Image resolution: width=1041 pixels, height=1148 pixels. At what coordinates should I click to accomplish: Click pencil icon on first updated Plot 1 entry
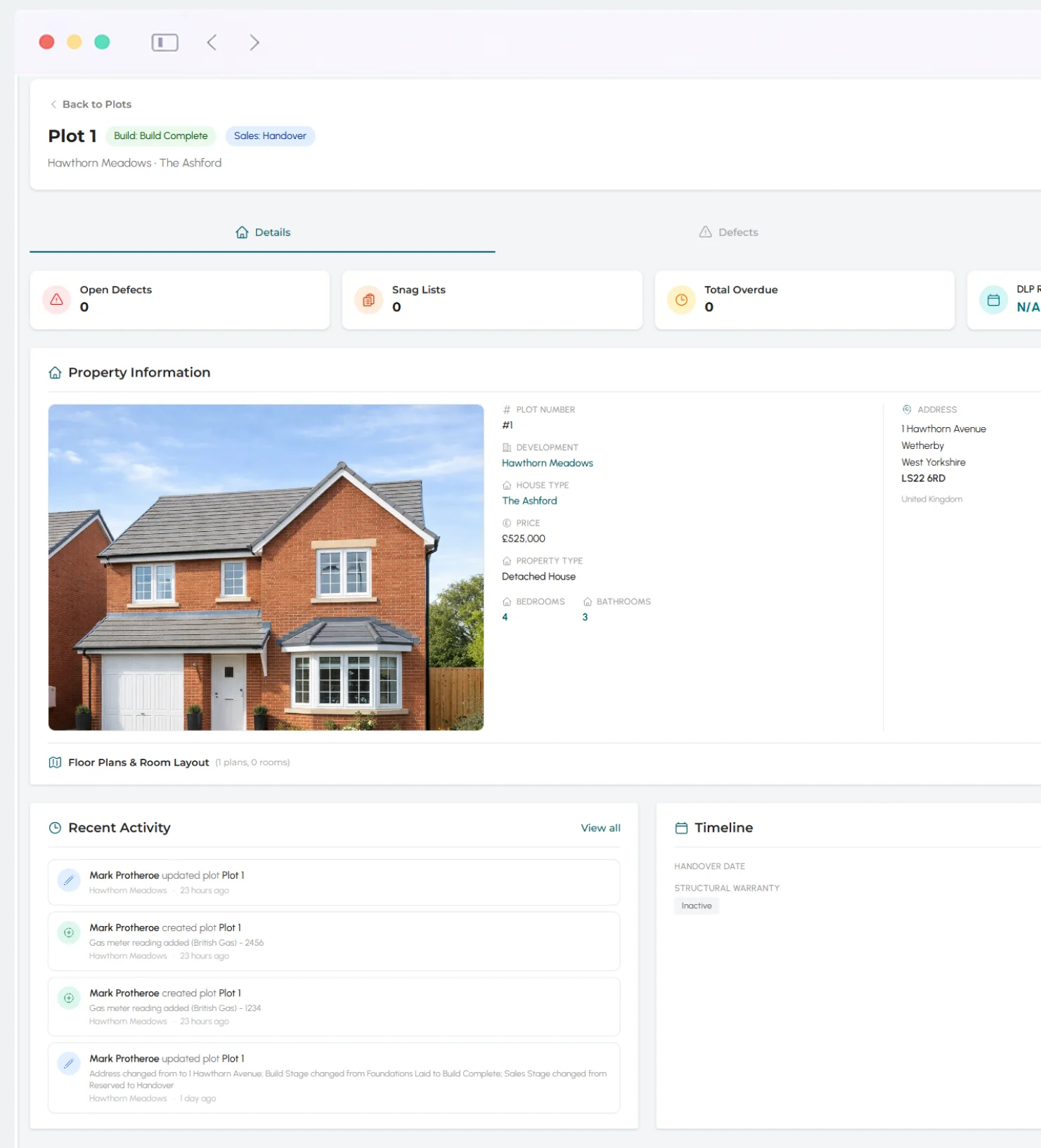(x=69, y=880)
